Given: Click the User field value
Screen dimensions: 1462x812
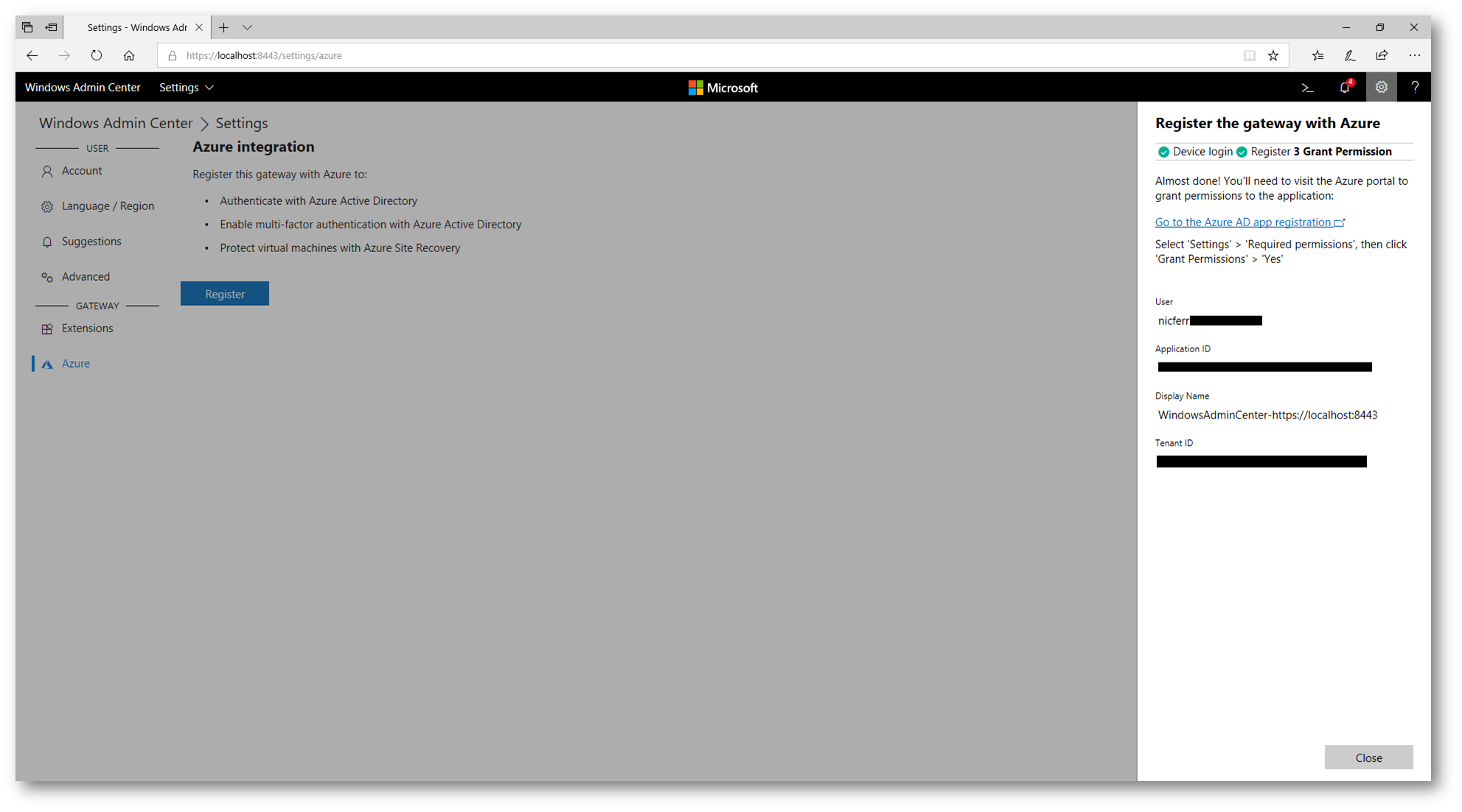Looking at the screenshot, I should tap(1210, 321).
